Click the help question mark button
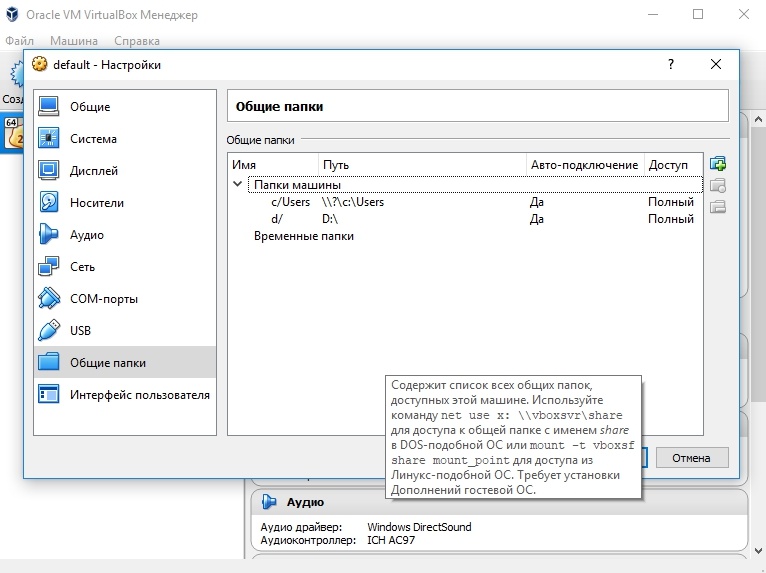This screenshot has width=766, height=573. [671, 64]
